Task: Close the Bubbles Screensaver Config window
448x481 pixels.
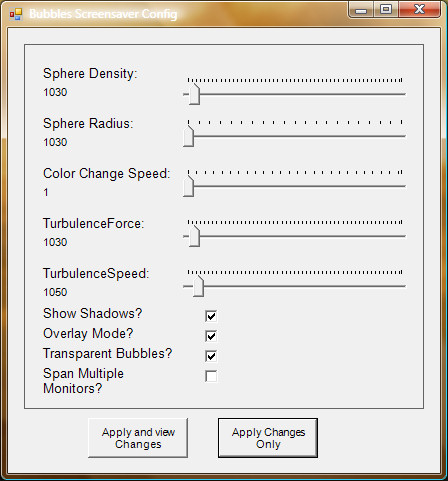Action: tap(419, 10)
